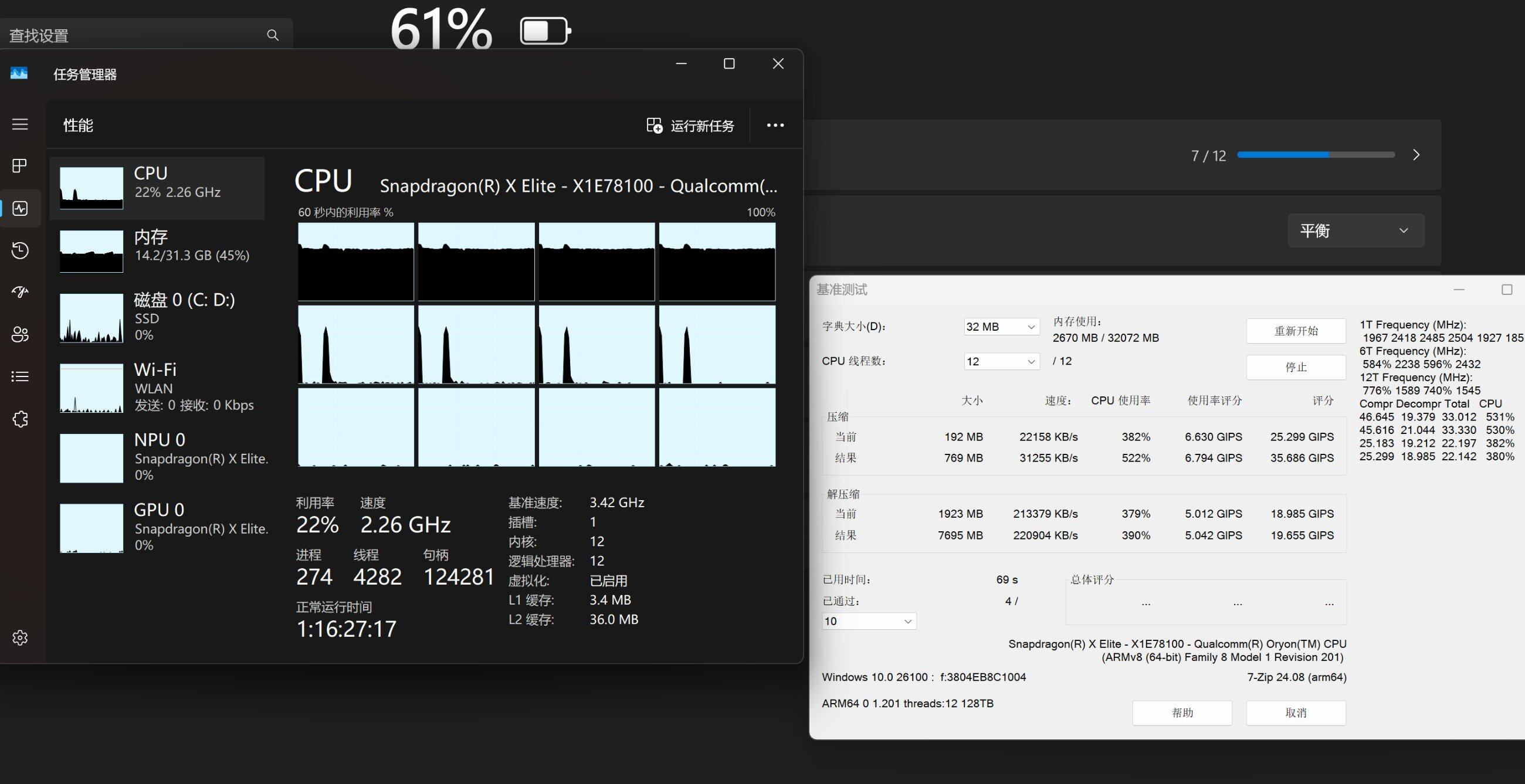Click compression result 35.686 GIPS

[1302, 458]
